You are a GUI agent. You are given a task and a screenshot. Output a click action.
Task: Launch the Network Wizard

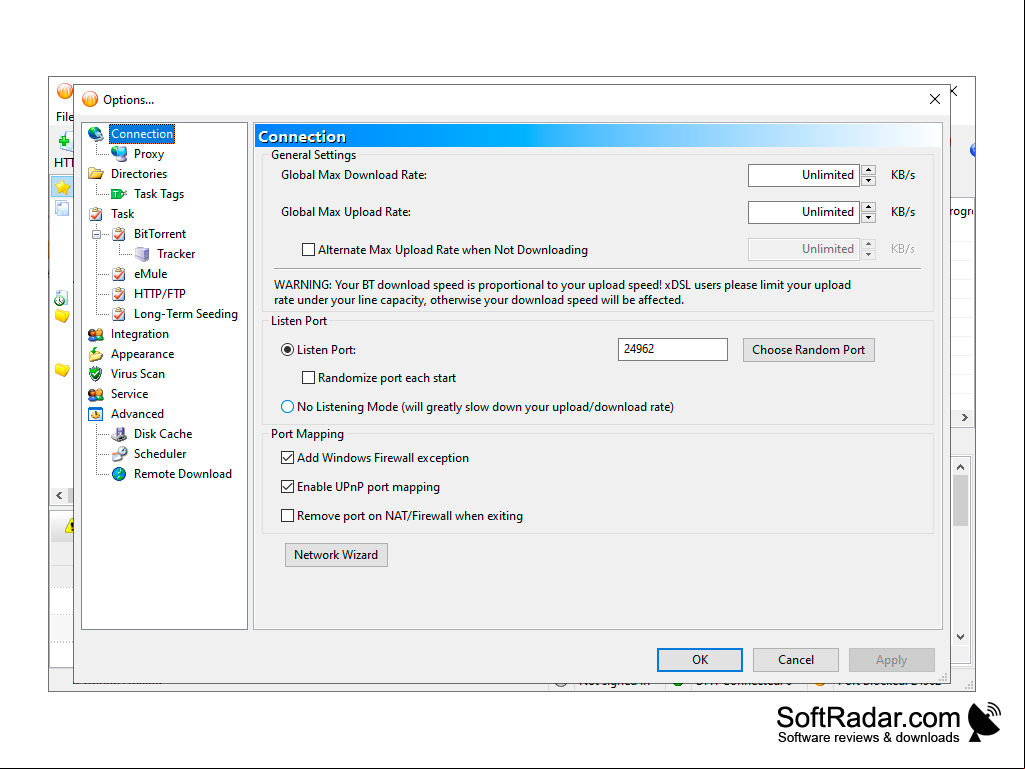[x=336, y=555]
